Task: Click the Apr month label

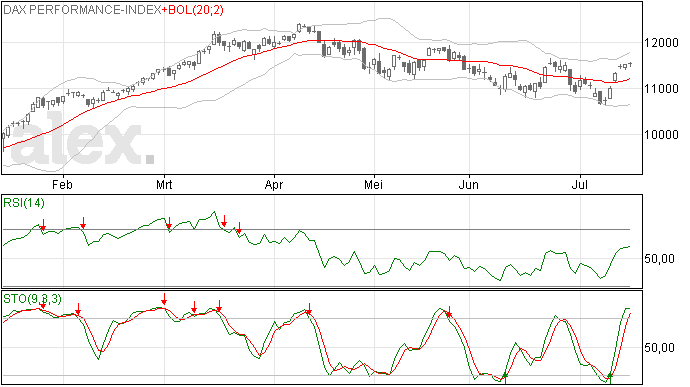Action: click(x=274, y=184)
